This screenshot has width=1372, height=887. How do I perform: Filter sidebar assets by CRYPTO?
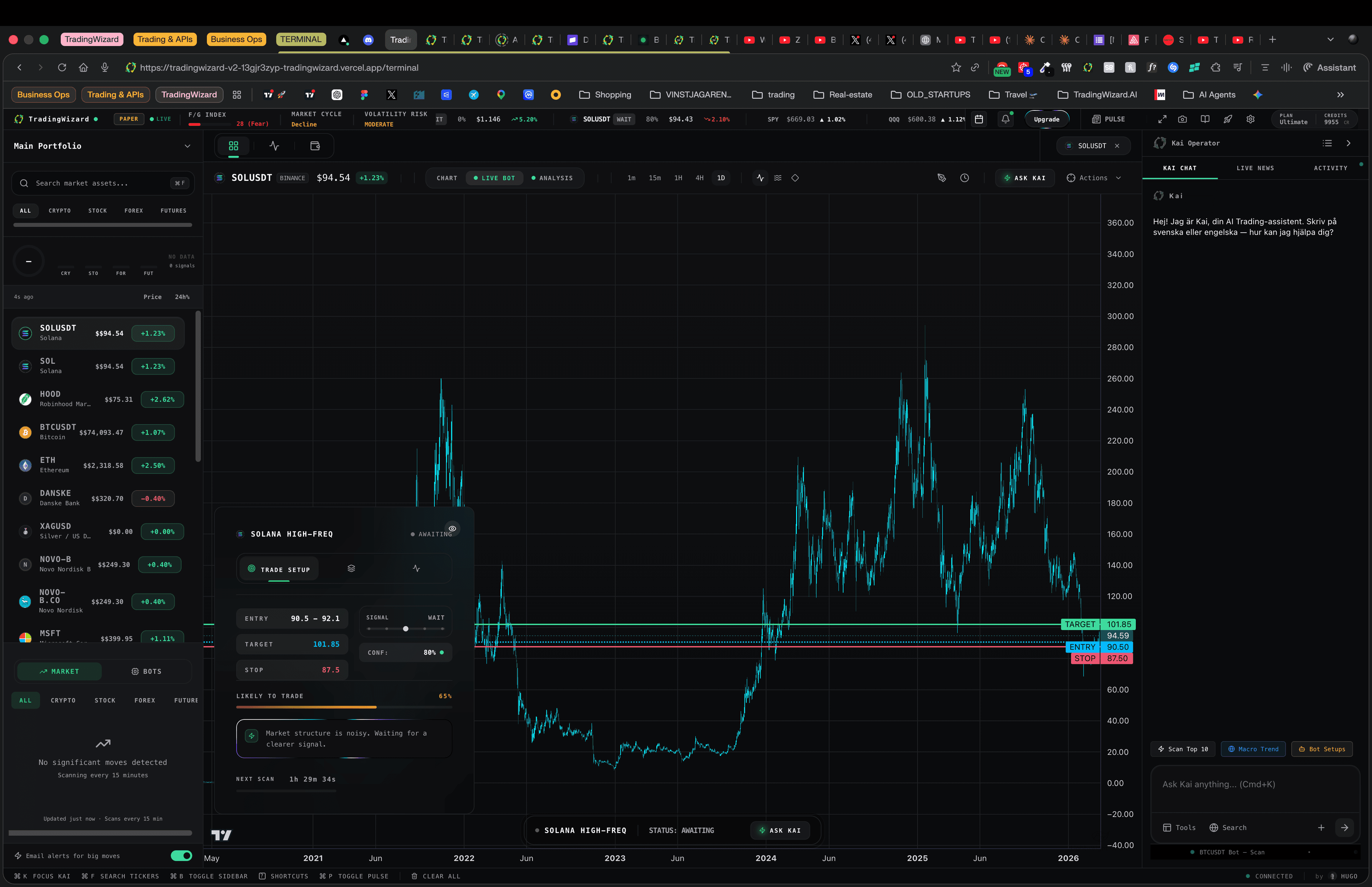coord(59,210)
